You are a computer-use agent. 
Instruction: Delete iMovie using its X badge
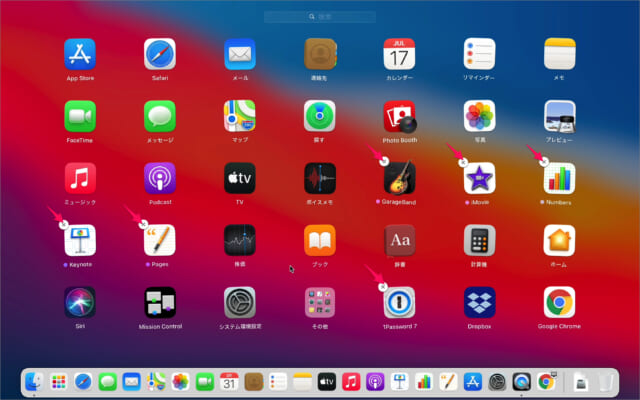click(x=463, y=162)
